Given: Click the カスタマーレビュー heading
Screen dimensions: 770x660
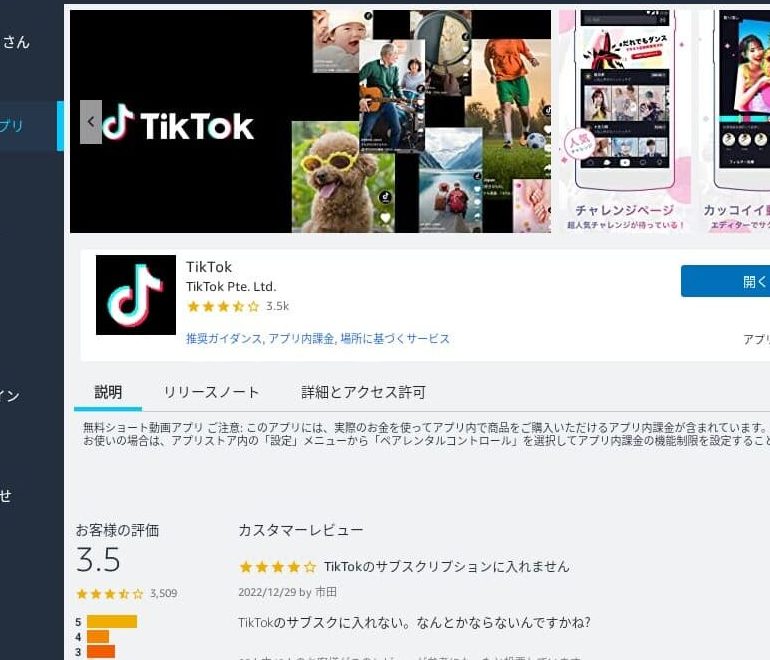Looking at the screenshot, I should [x=301, y=530].
